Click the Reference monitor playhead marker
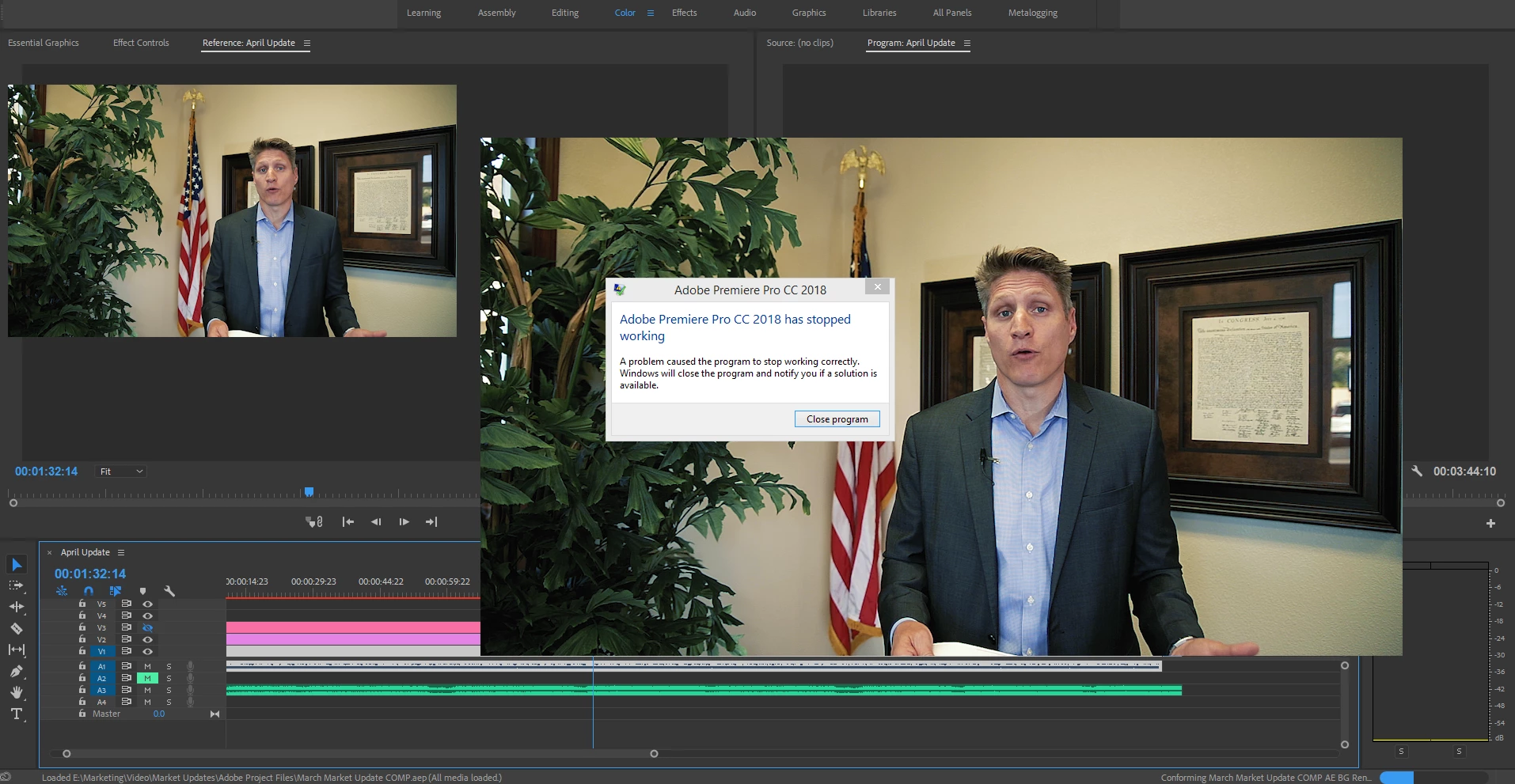This screenshot has height=784, width=1515. click(x=309, y=492)
